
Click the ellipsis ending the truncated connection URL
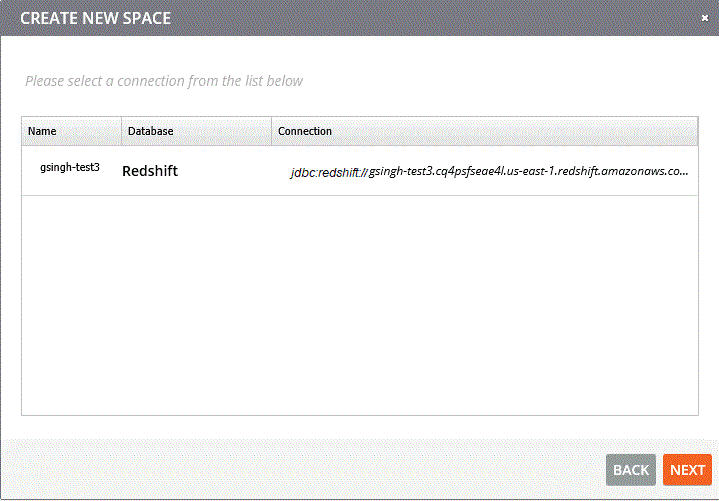tap(684, 172)
